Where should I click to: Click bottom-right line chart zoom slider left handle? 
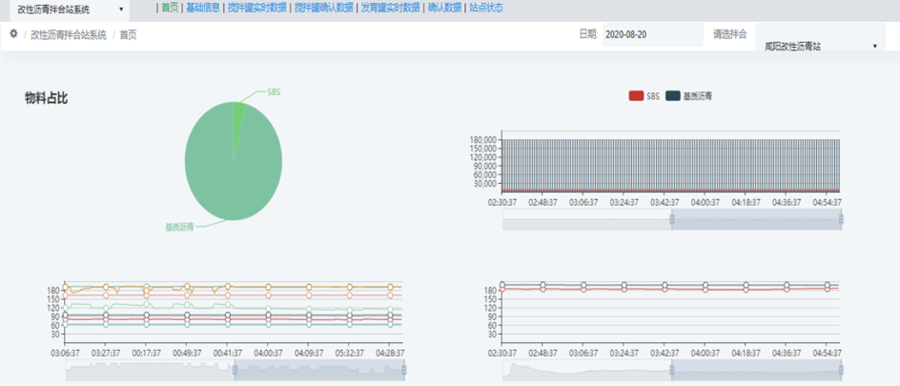[x=672, y=370]
